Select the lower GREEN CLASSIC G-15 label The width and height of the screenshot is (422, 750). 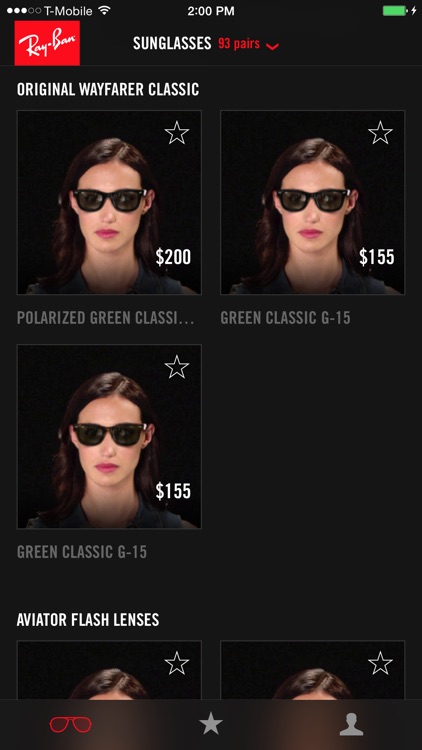click(x=82, y=552)
